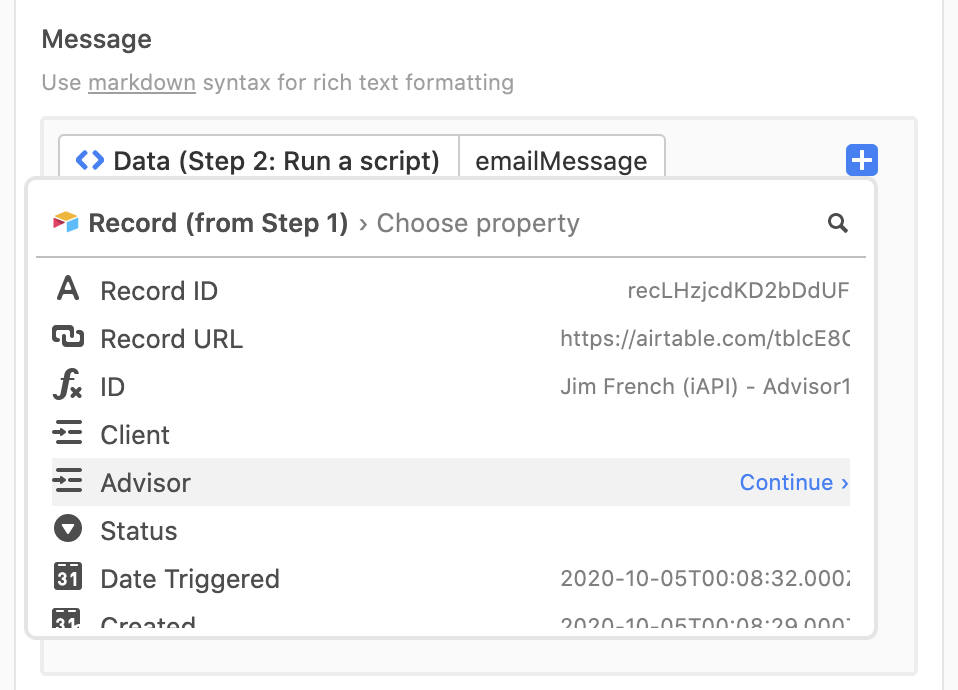
Task: Open the search magnifier in property picker
Action: [x=838, y=223]
